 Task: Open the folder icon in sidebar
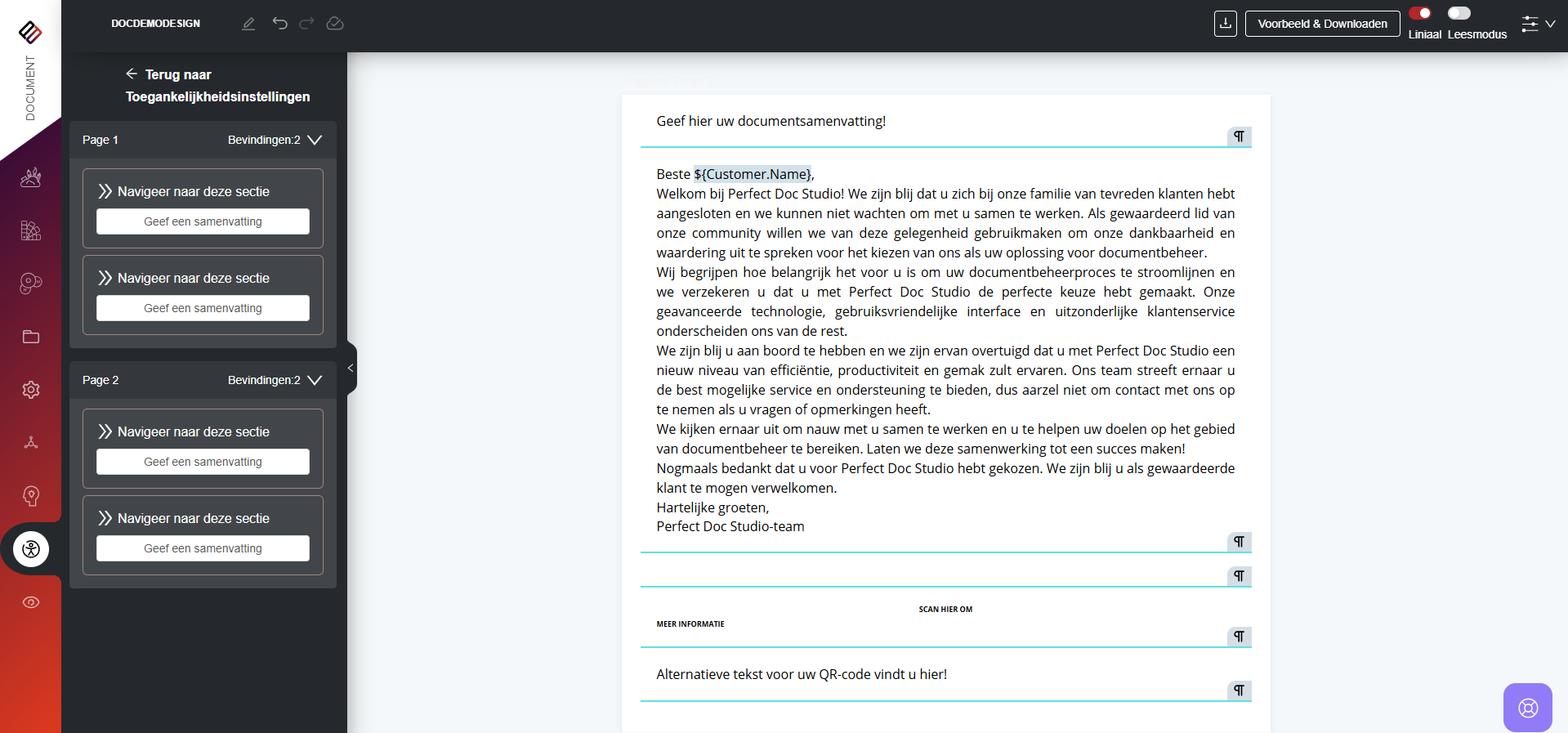point(31,337)
